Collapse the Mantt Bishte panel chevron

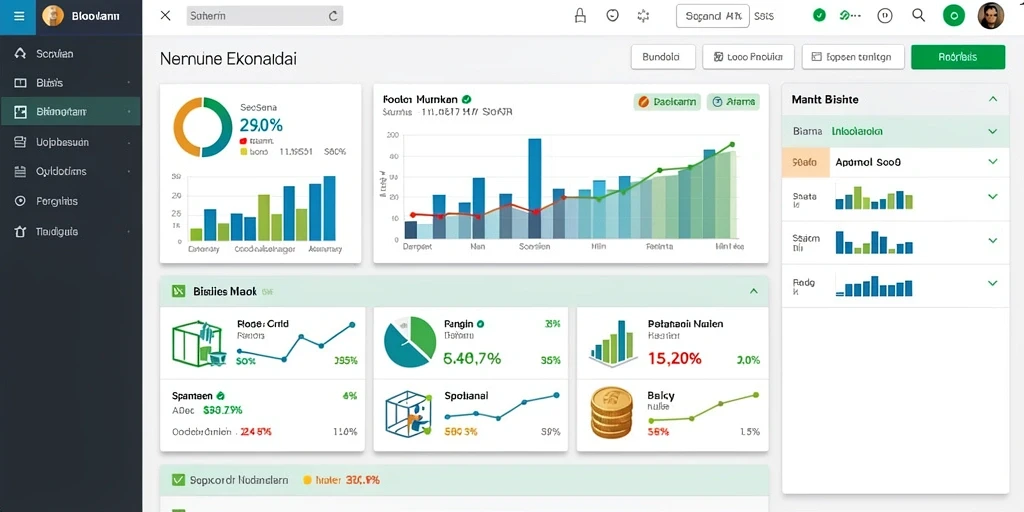click(x=993, y=99)
